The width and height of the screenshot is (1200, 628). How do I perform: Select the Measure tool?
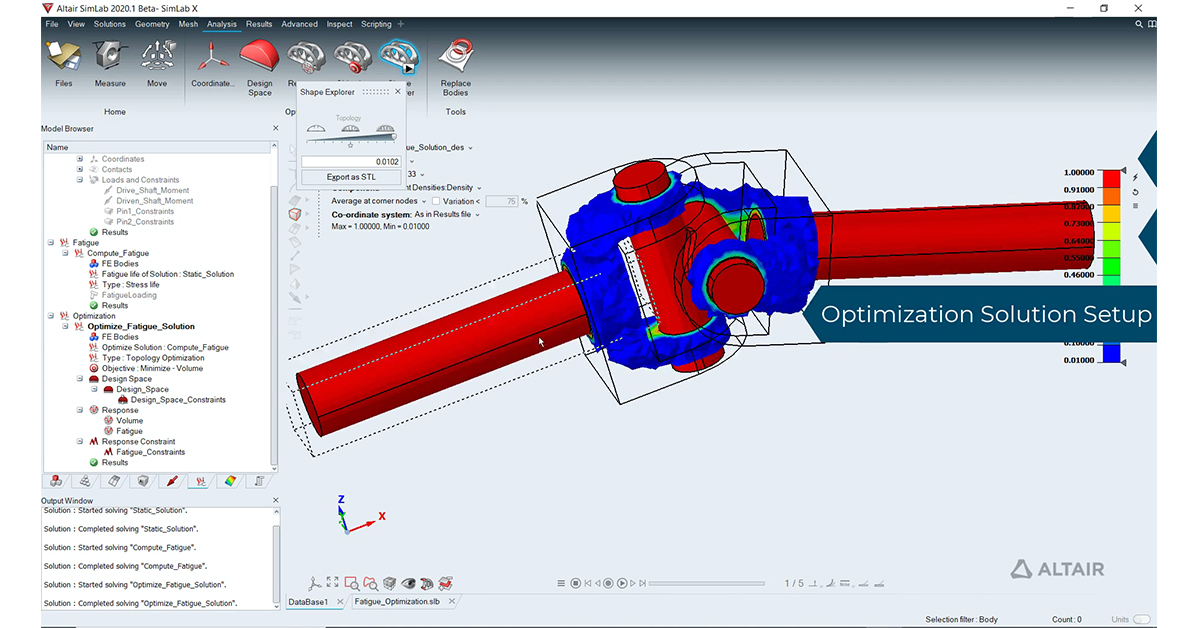coord(110,64)
